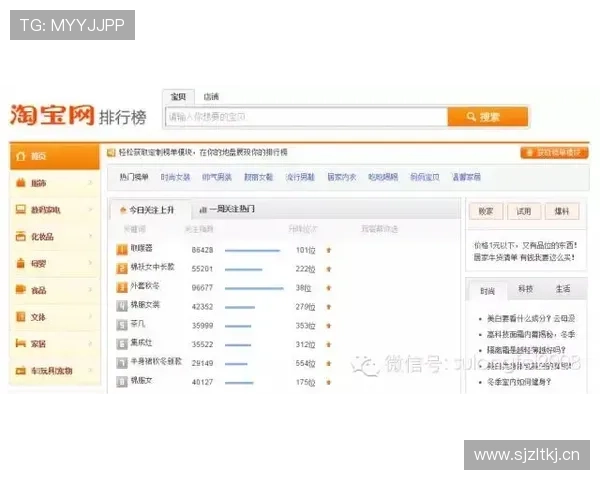Click the rank 7 badge beside 半身裙
This screenshot has height=480, width=600.
pos(122,363)
